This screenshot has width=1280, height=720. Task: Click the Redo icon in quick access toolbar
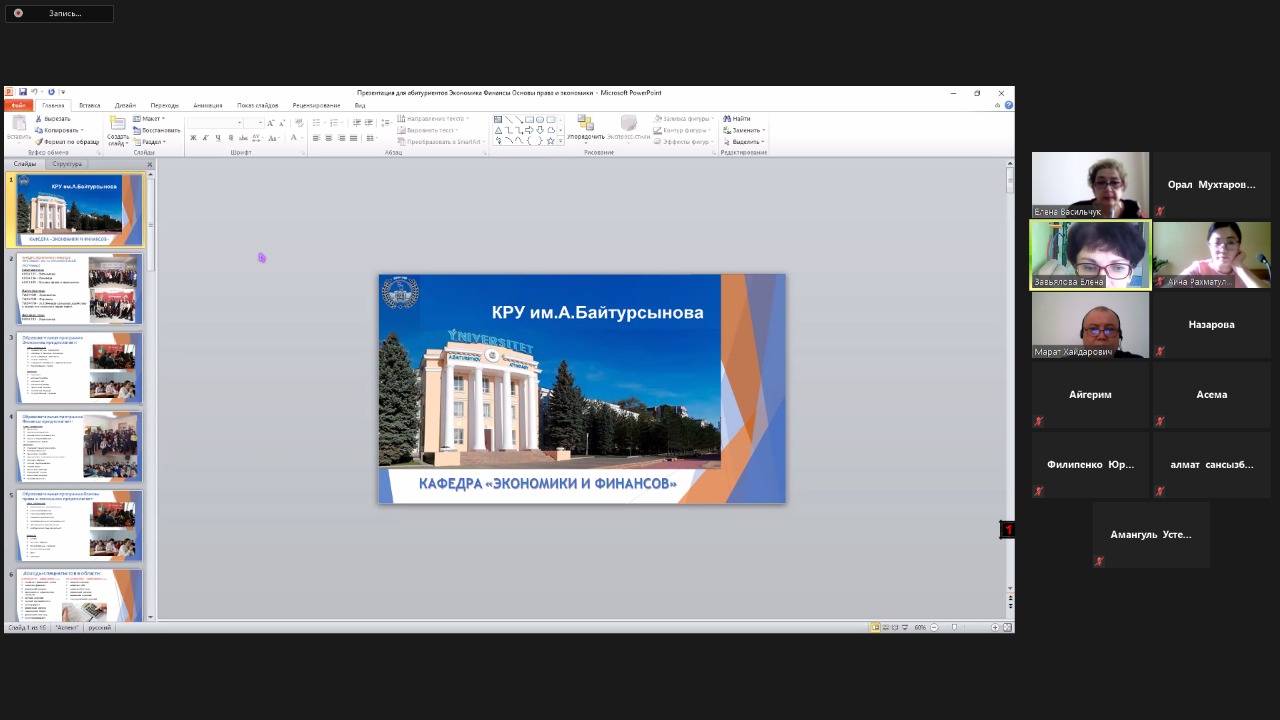click(x=51, y=92)
